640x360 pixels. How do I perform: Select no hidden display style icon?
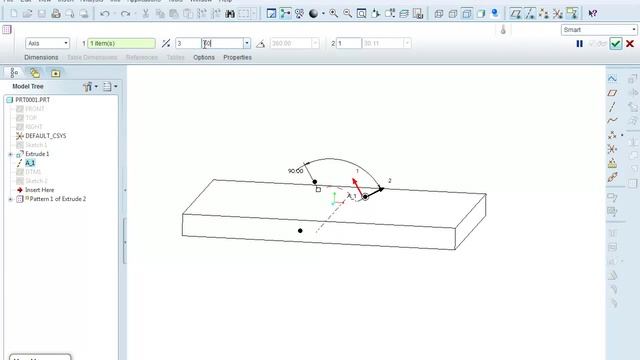[x=467, y=14]
